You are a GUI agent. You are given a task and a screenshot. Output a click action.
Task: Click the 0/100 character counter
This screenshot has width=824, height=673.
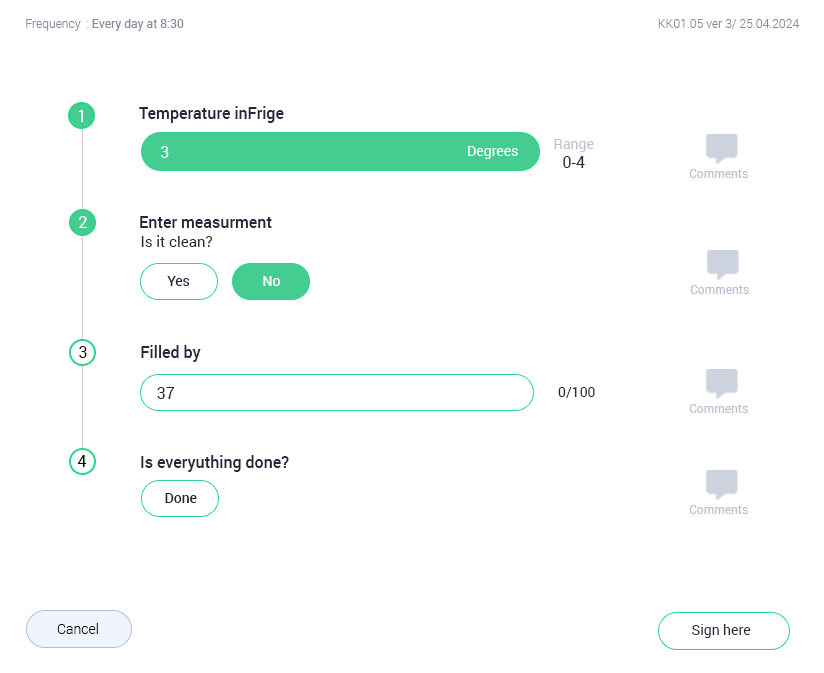coord(576,392)
